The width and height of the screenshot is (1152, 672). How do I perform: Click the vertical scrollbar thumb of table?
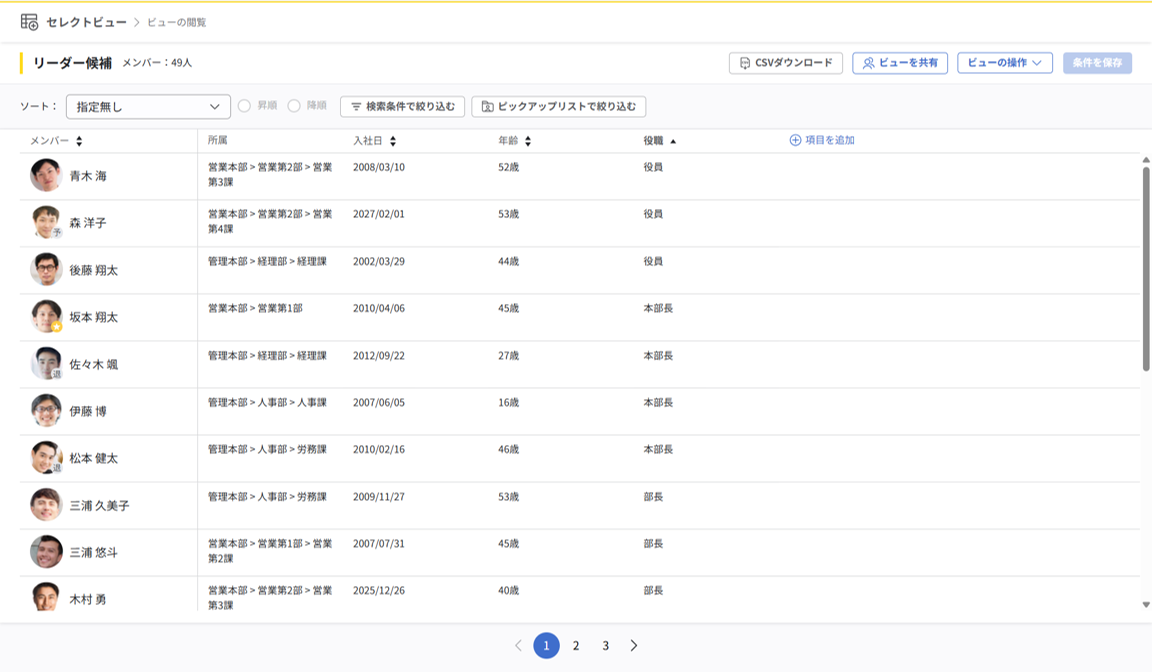pos(1146,269)
